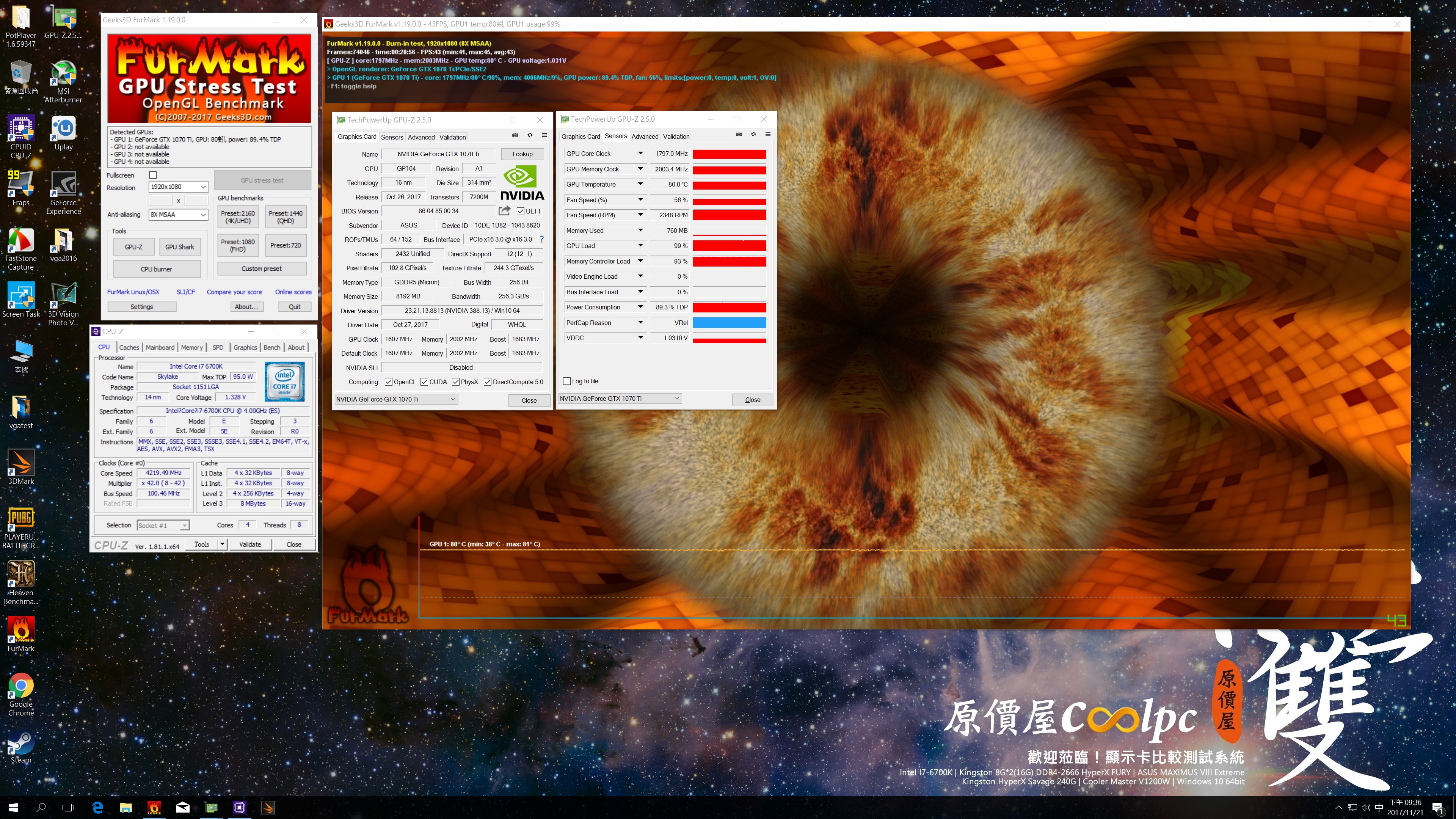Open the Resolution 1920x1080 dropdown
The height and width of the screenshot is (819, 1456).
178,187
